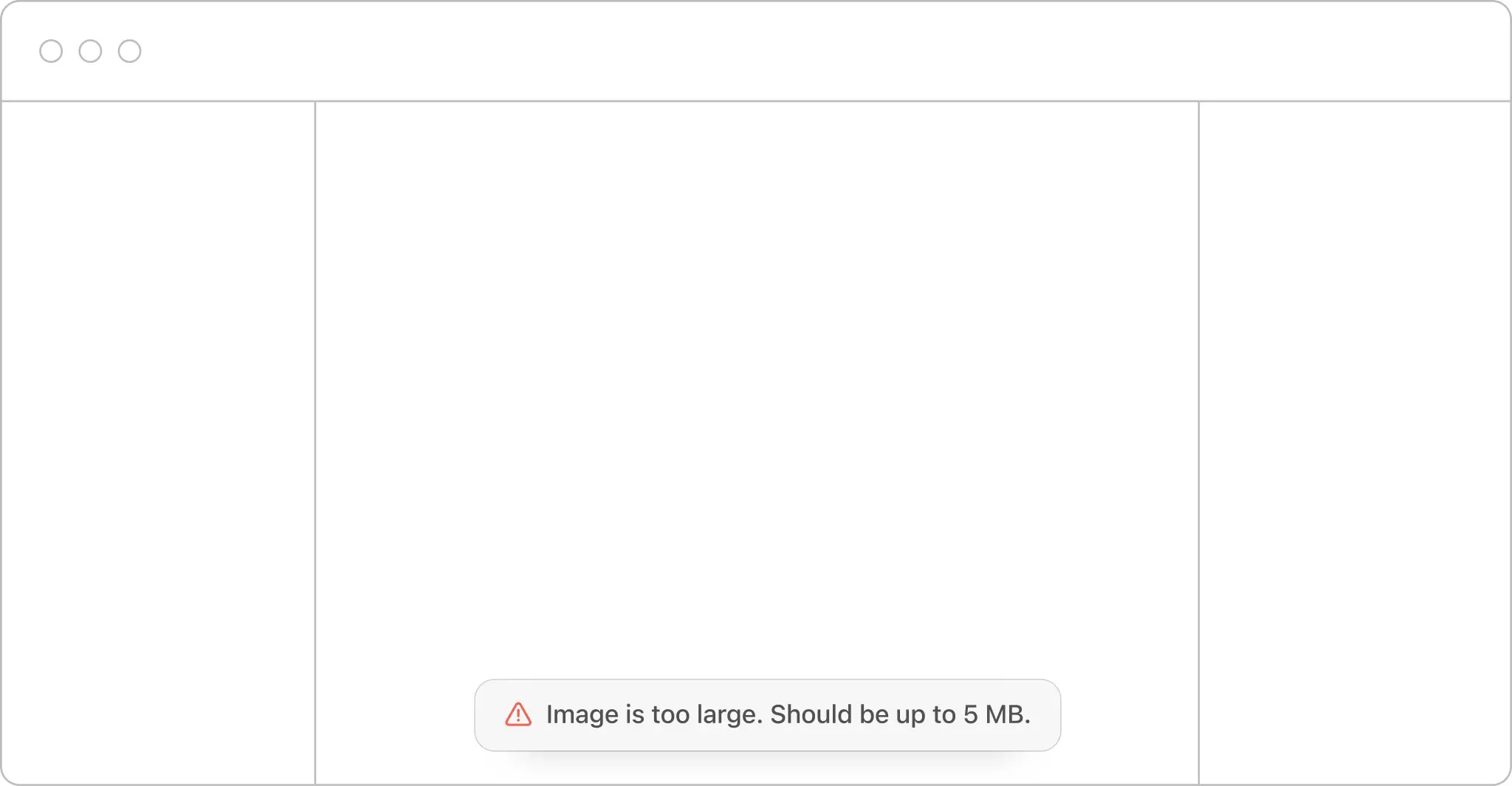The height and width of the screenshot is (786, 1512).
Task: Click the rightmost window control circle
Action: pos(129,51)
